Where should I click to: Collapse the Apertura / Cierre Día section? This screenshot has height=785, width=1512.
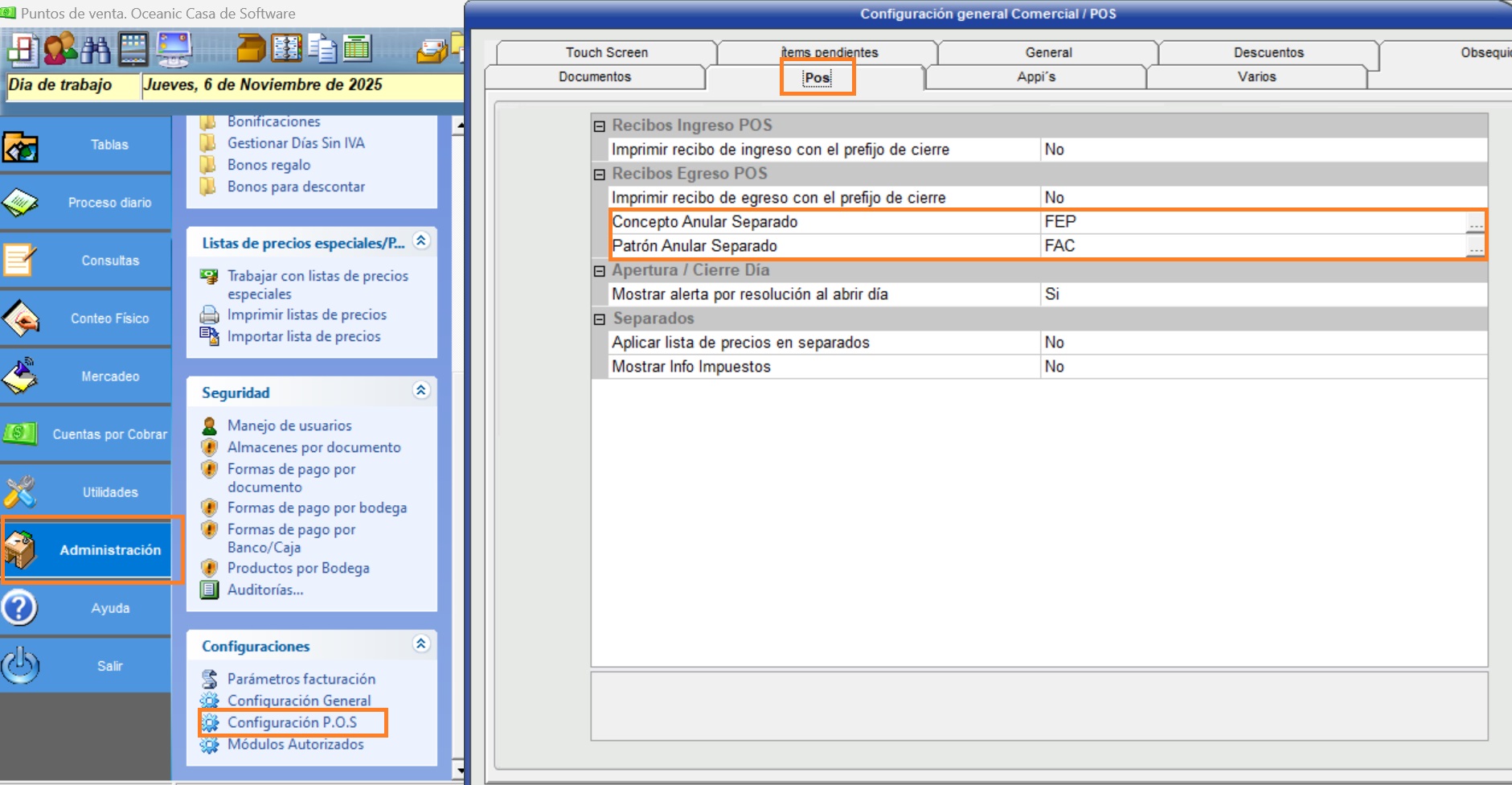600,271
